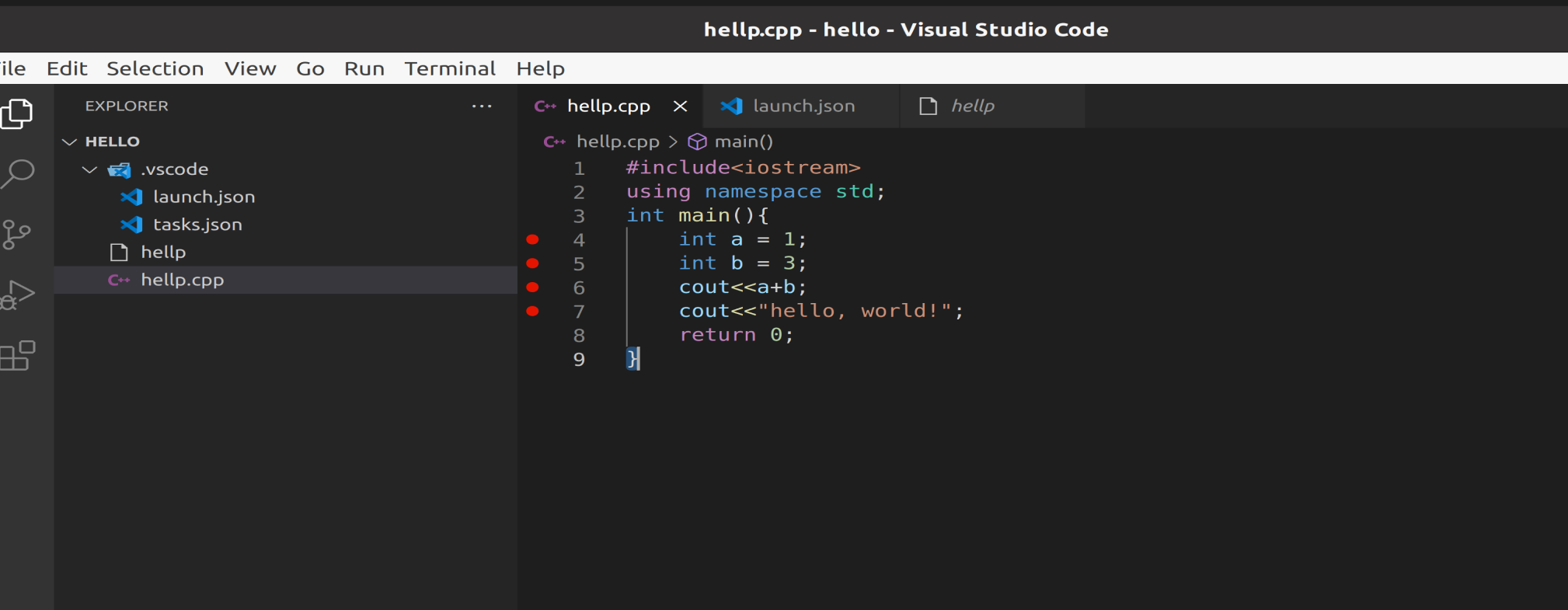This screenshot has width=1568, height=610.
Task: Remove the breakpoint on line 6
Action: [532, 288]
